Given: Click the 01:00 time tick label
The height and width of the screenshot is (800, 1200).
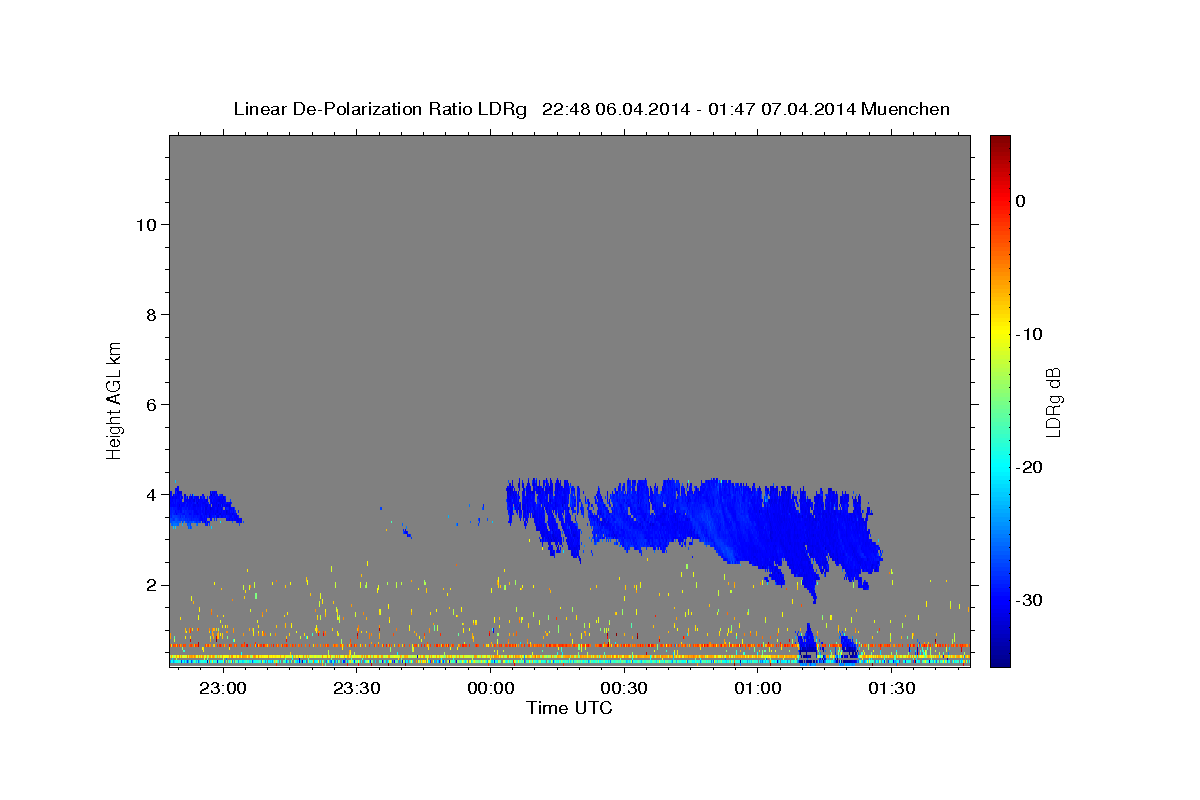Looking at the screenshot, I should click(758, 688).
